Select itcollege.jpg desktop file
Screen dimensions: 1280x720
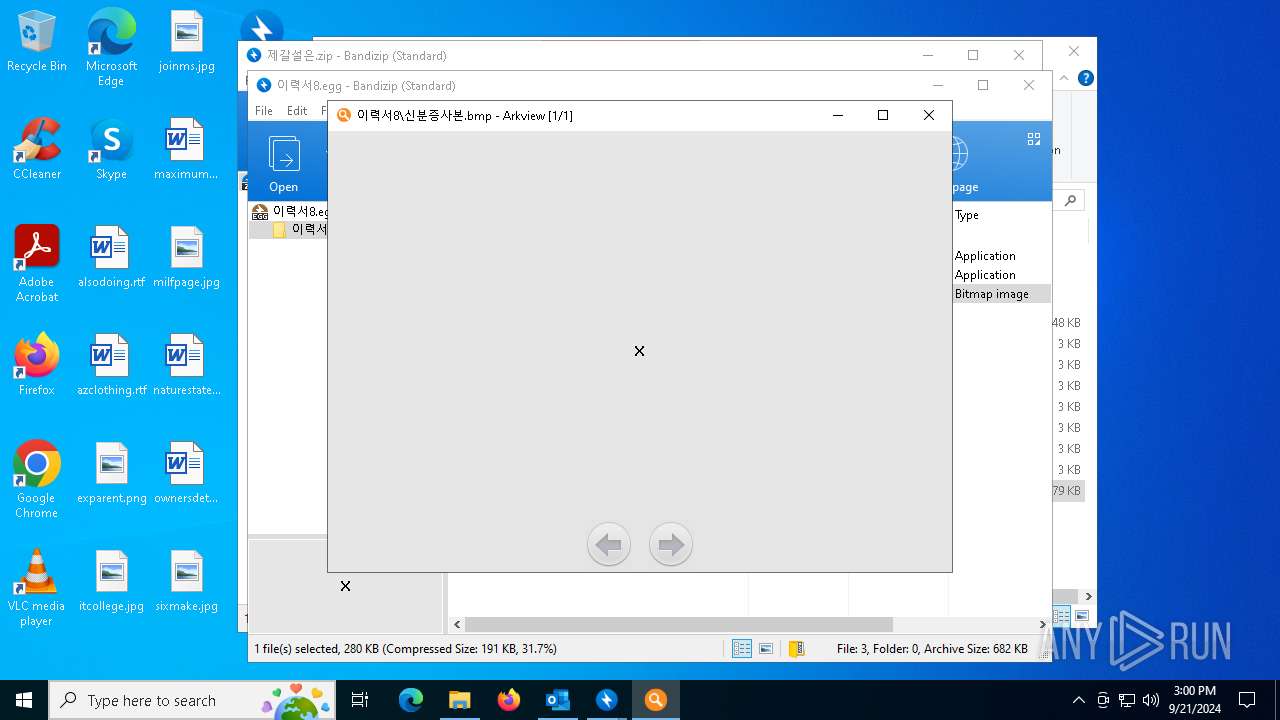pyautogui.click(x=111, y=581)
